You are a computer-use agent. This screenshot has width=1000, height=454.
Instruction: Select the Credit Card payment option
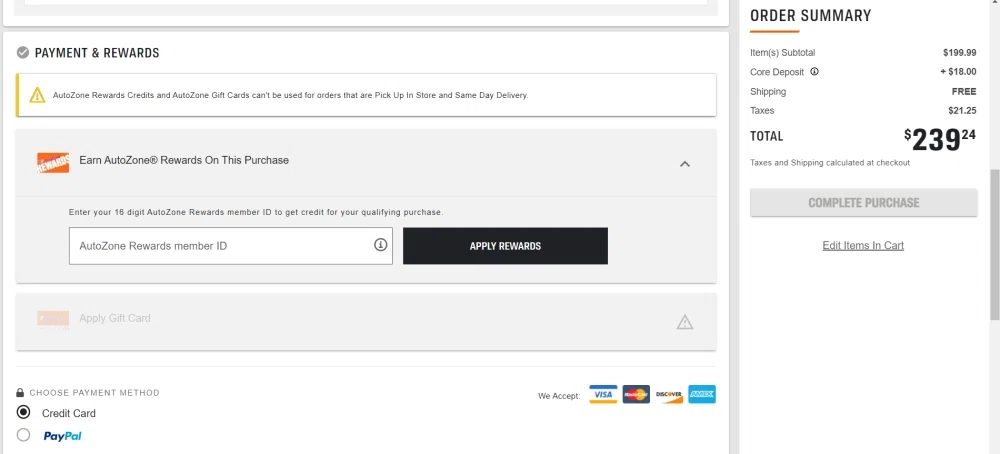24,412
